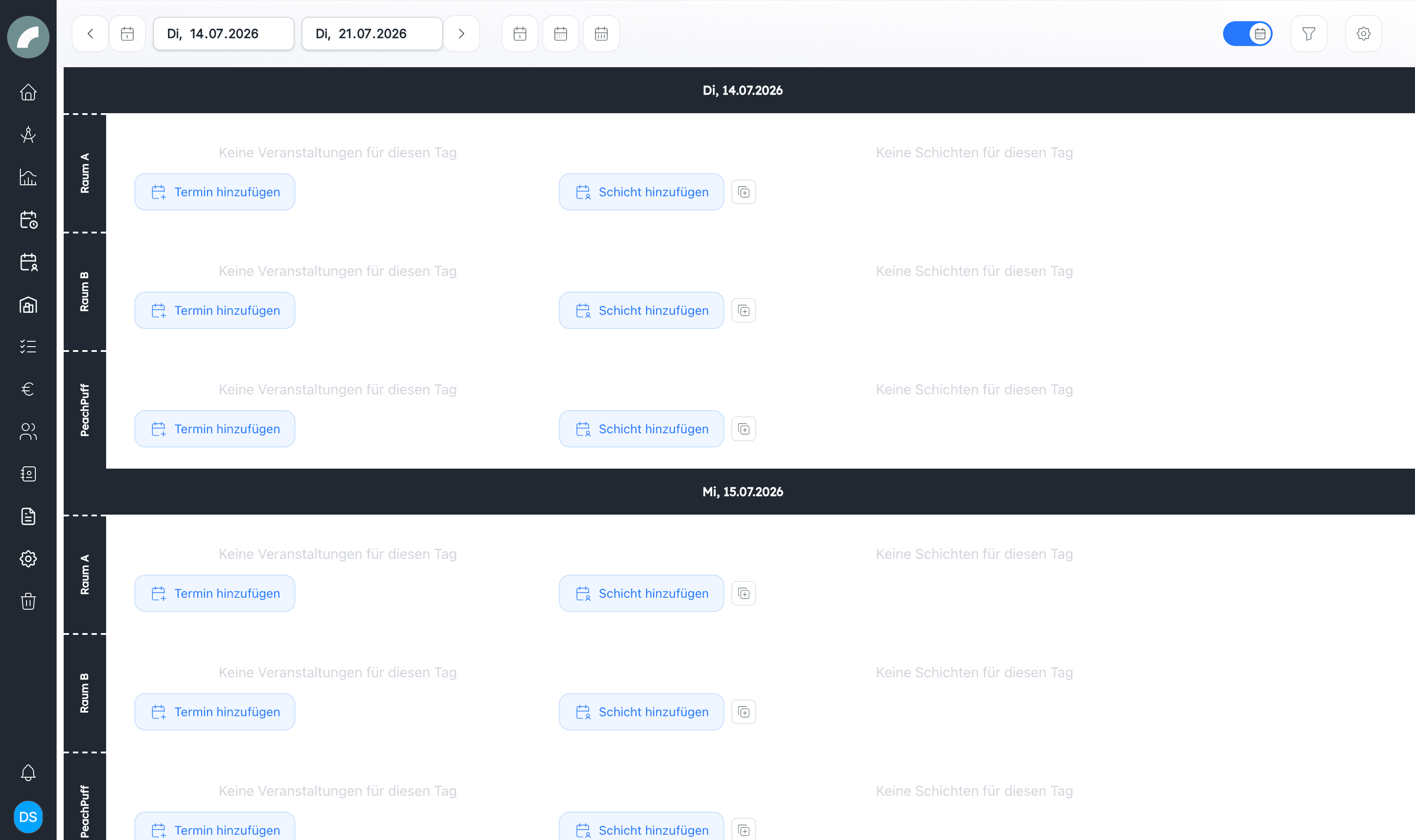Open the start date field Di, 14.07.2026
The image size is (1415, 840).
click(224, 34)
